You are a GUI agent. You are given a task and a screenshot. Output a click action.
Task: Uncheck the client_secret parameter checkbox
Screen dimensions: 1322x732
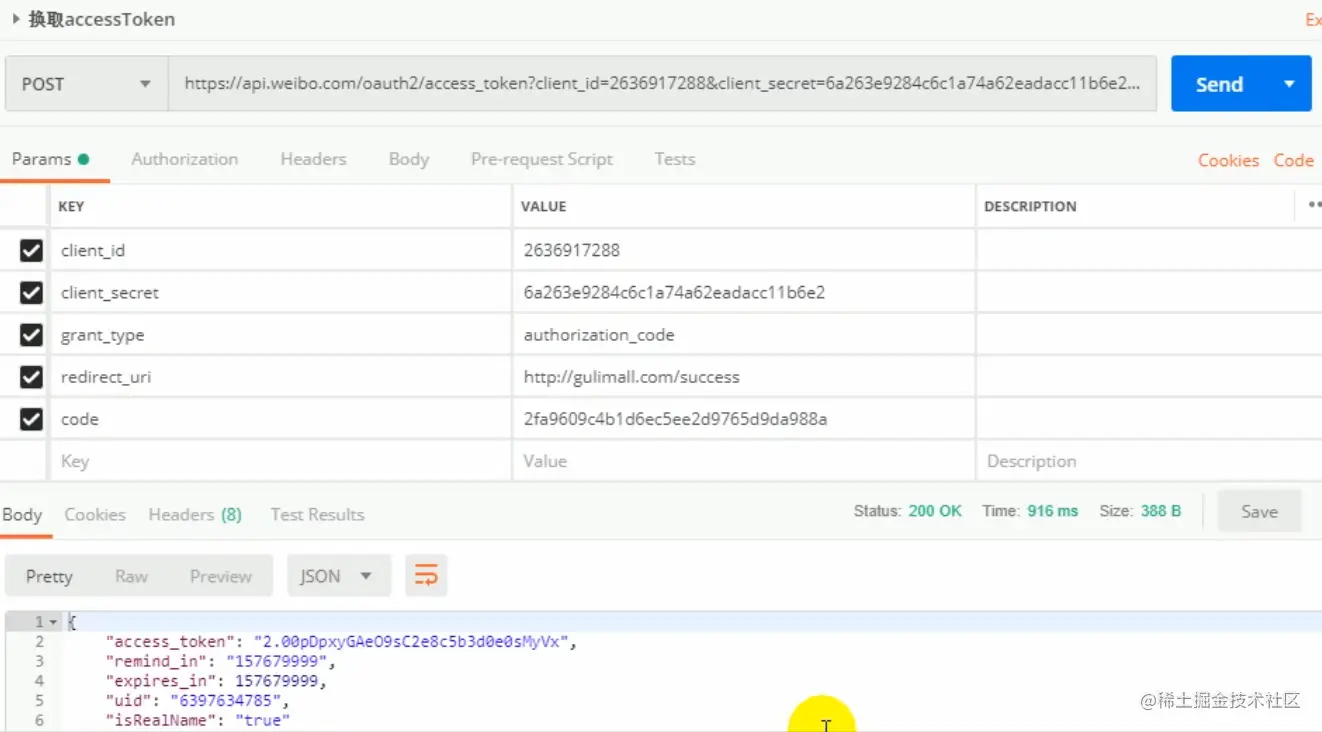coord(31,292)
